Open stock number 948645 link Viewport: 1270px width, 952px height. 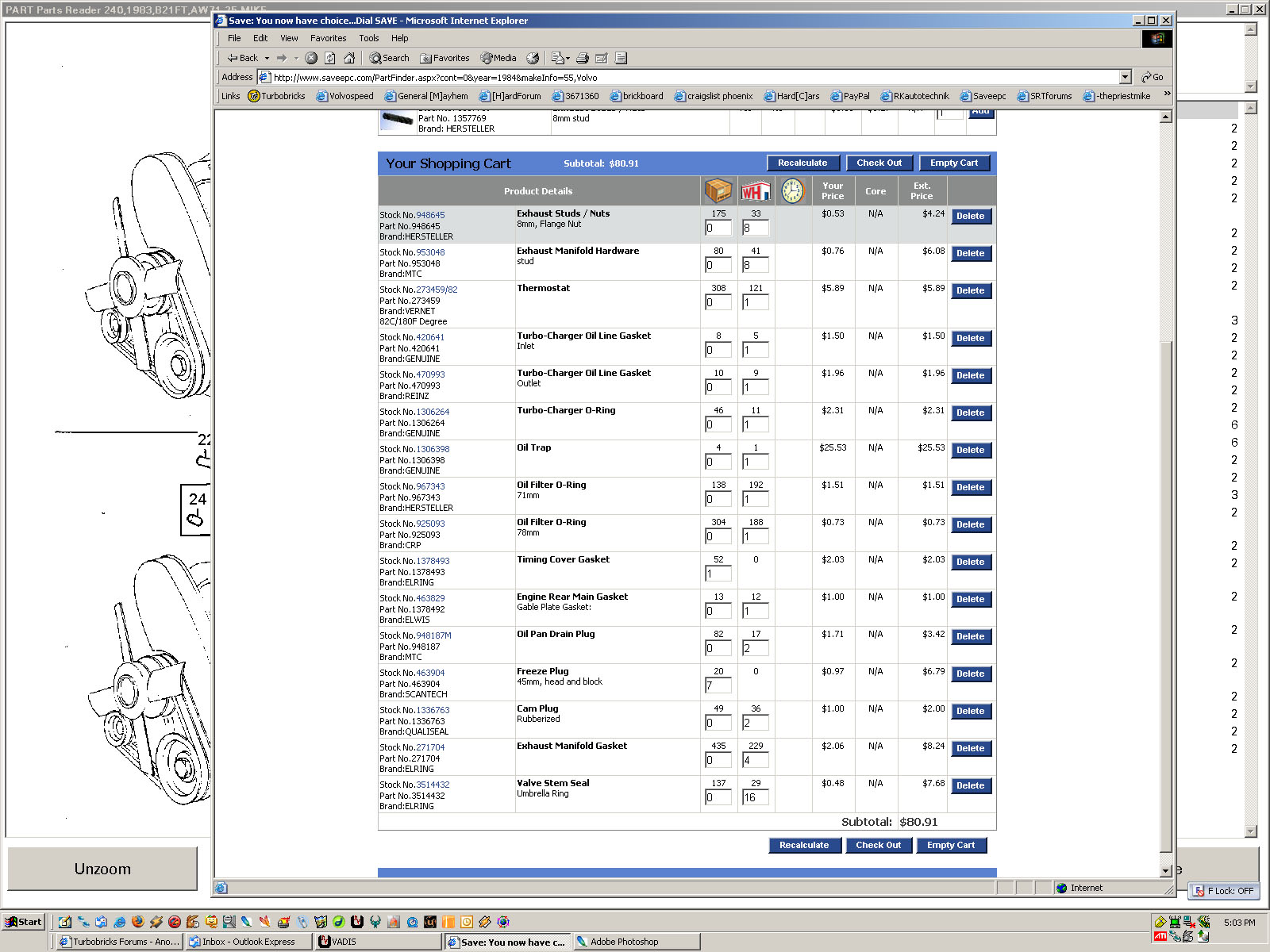point(430,215)
